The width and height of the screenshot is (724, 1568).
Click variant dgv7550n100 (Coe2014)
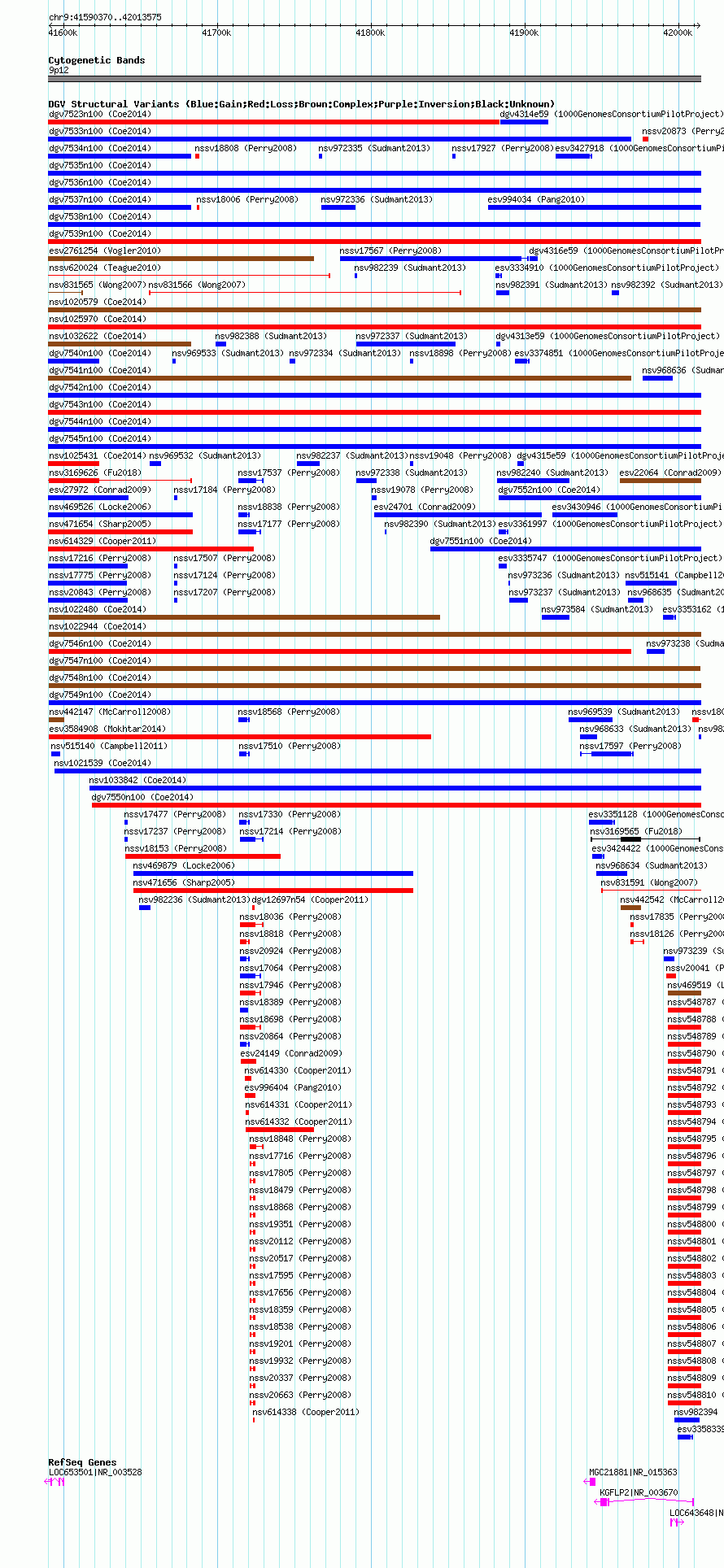(x=142, y=797)
